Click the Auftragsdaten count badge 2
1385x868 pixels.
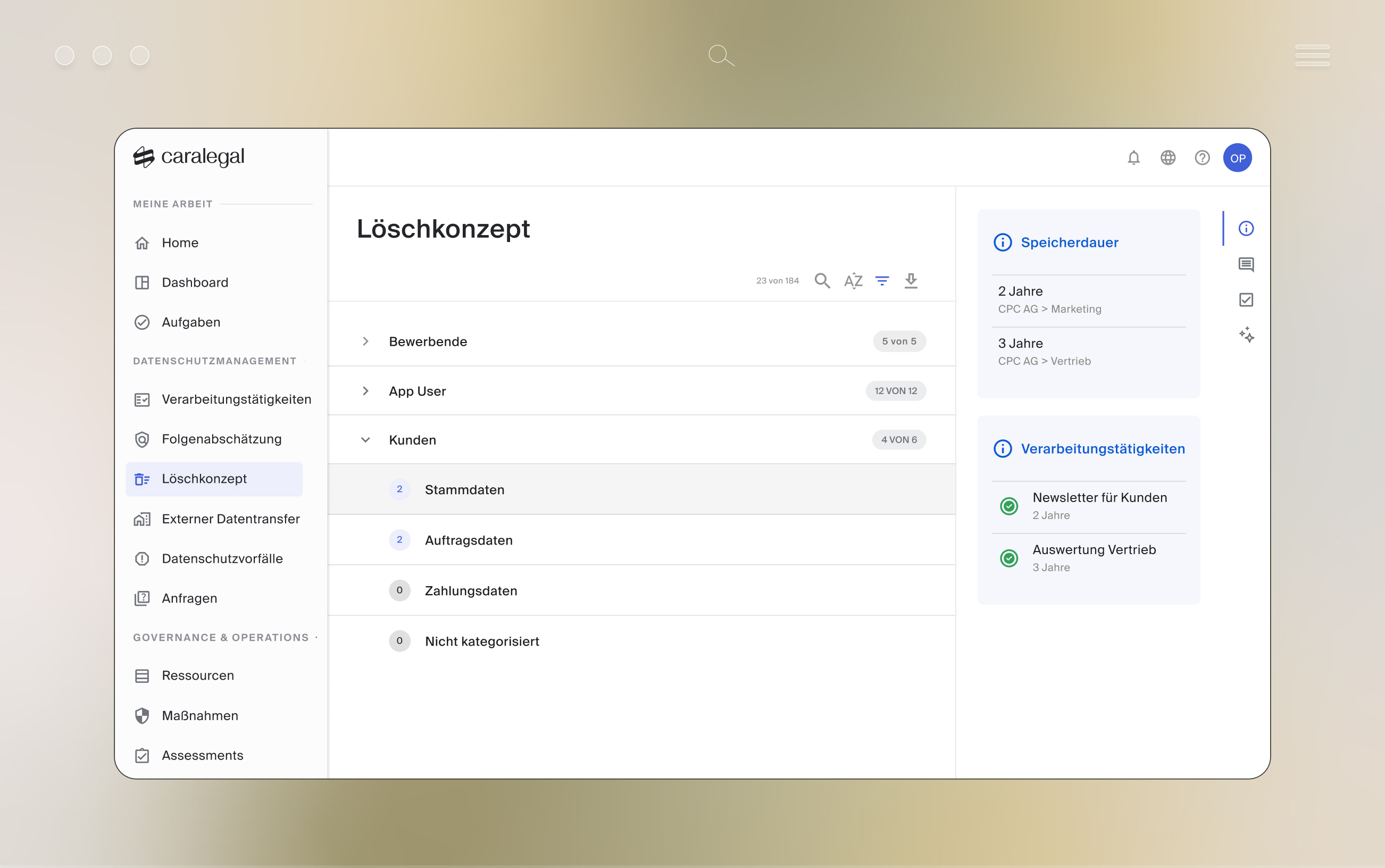click(x=399, y=540)
